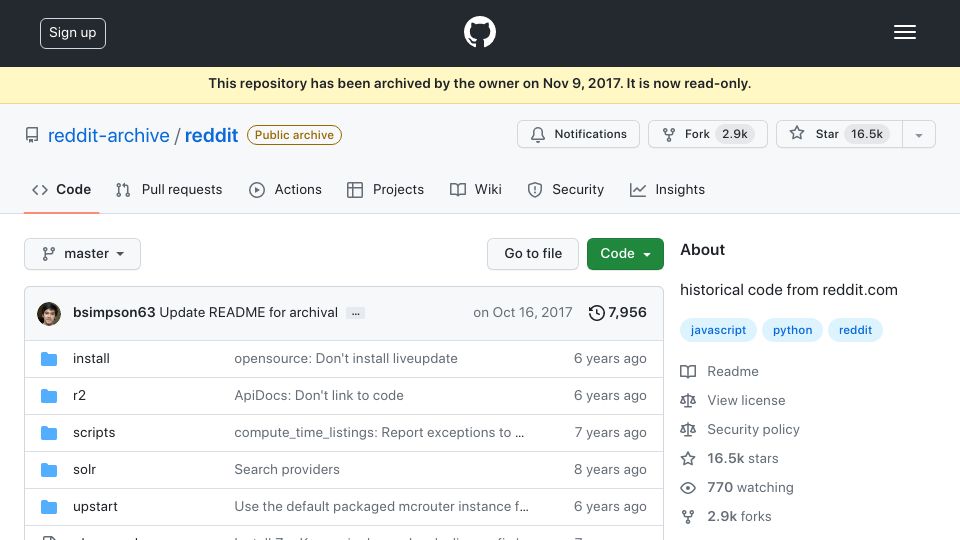
Task: Click the scripts folder icon
Action: (x=49, y=433)
